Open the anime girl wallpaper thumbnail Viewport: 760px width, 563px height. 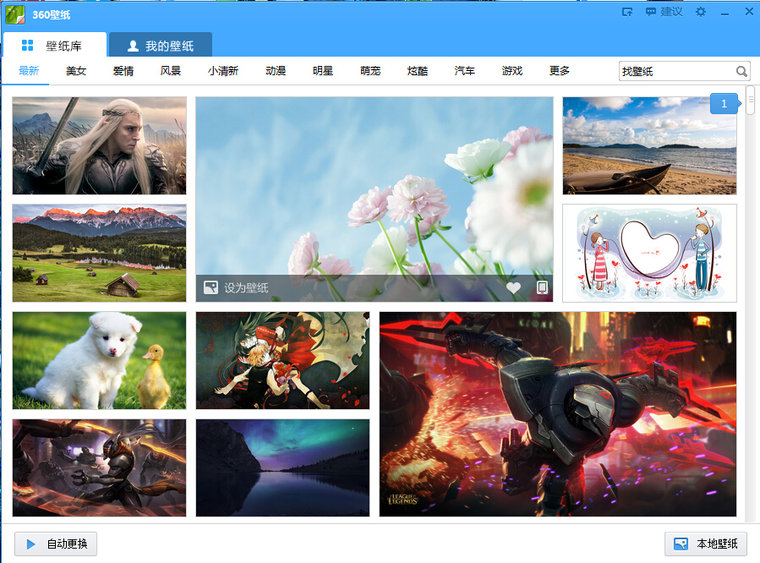tap(283, 360)
